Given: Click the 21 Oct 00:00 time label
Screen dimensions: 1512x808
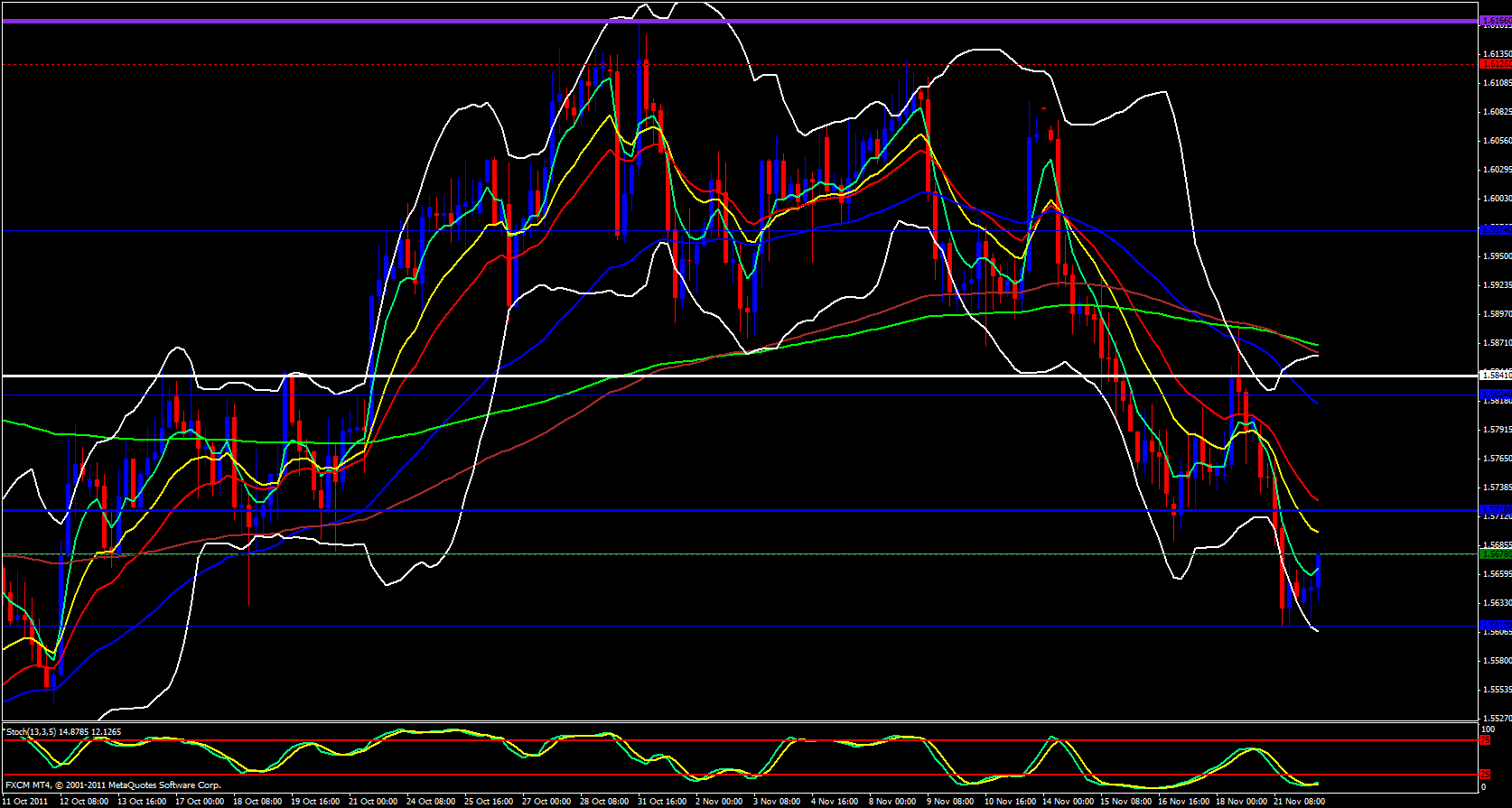Looking at the screenshot, I should [x=373, y=802].
